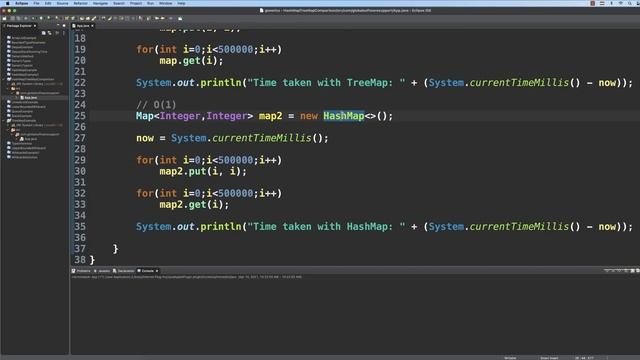The height and width of the screenshot is (360, 640).
Task: Maximize the Package Explorer view
Action: [x=64, y=25]
